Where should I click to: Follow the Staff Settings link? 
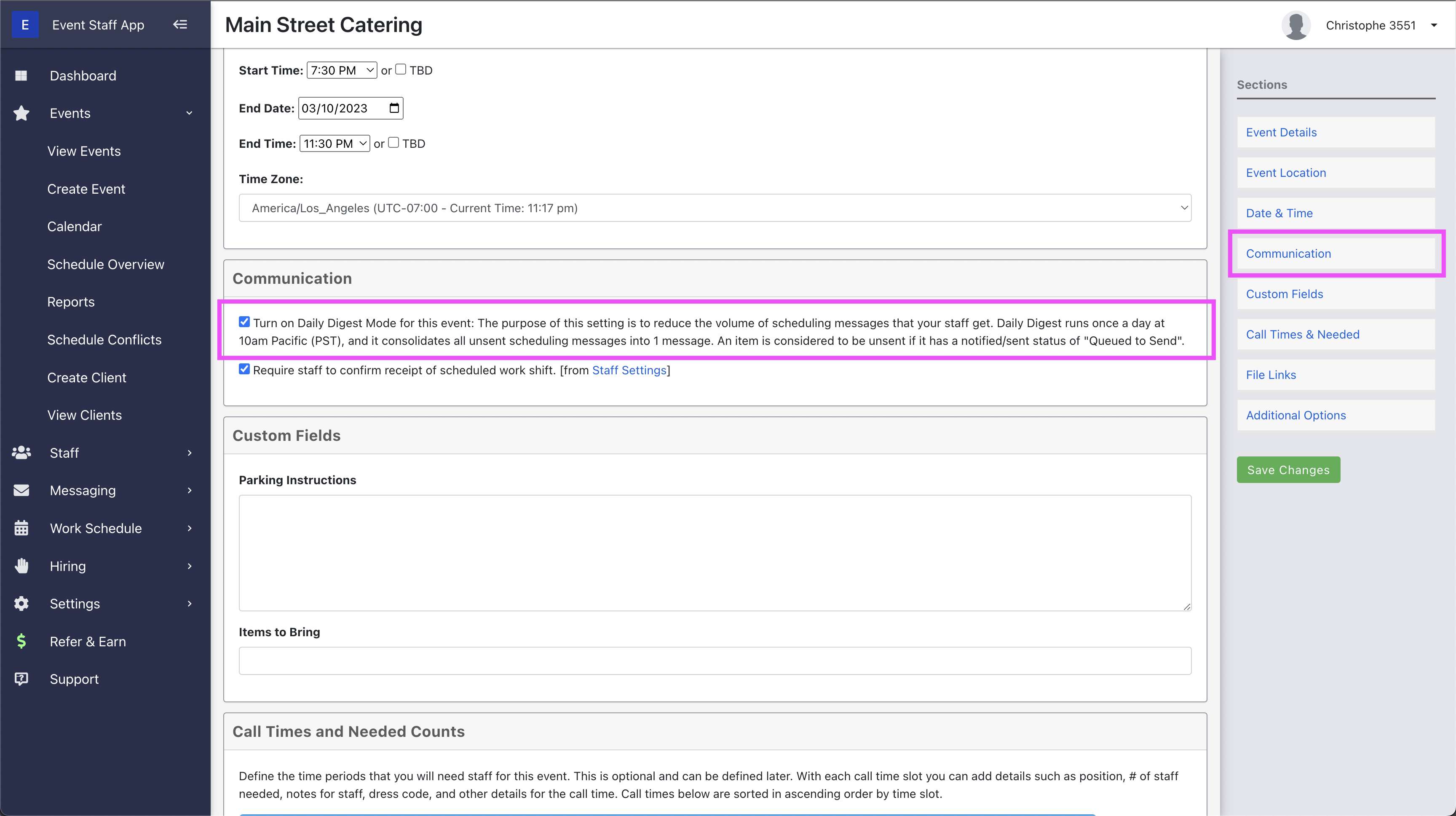click(629, 370)
